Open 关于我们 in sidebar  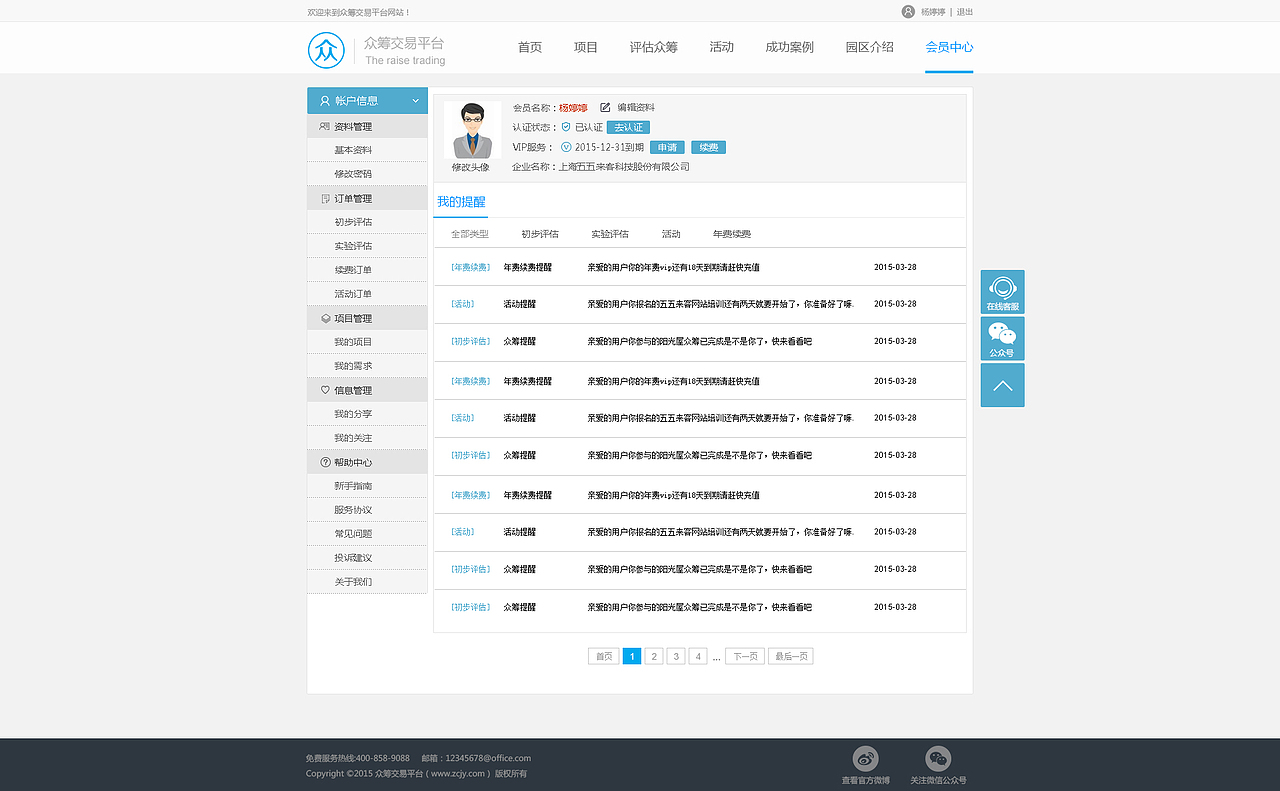pos(353,582)
